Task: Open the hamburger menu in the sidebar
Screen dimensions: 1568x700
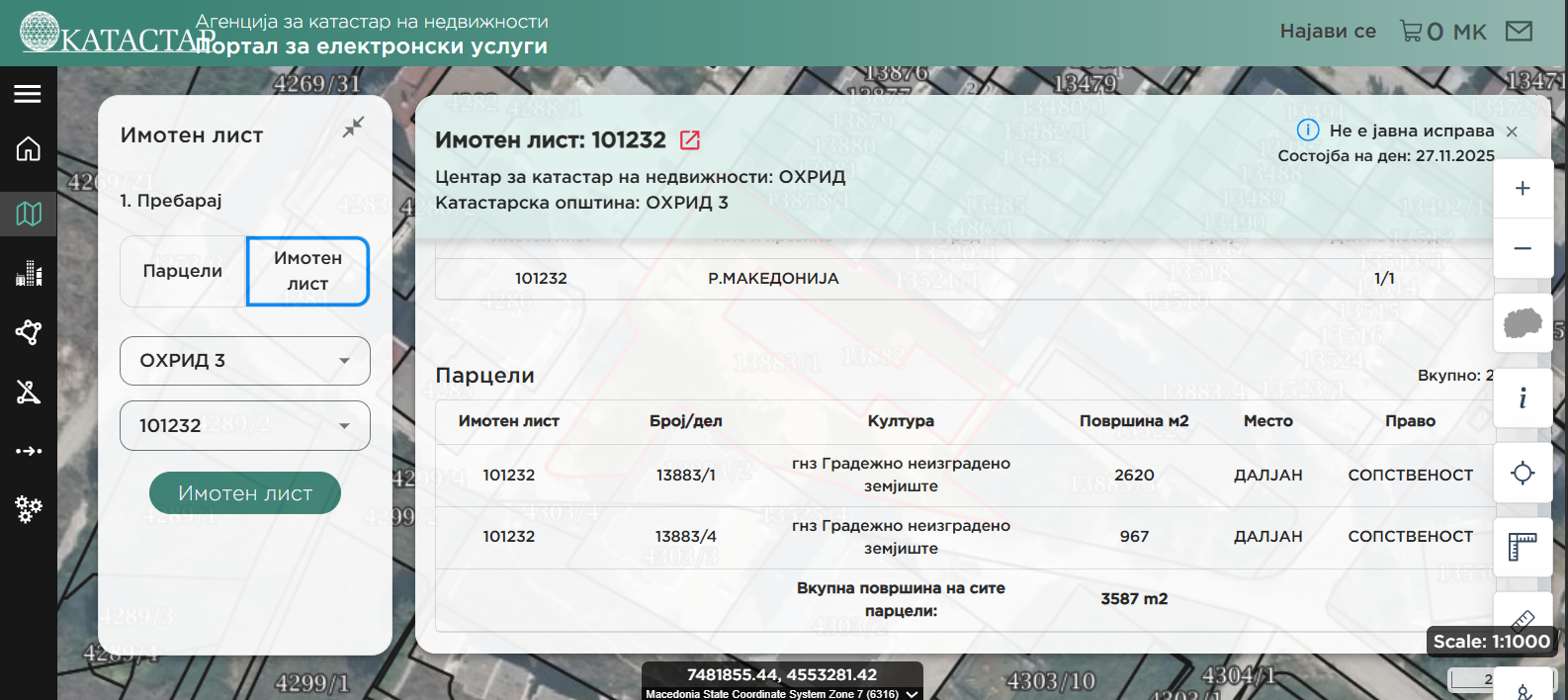Action: (x=28, y=94)
